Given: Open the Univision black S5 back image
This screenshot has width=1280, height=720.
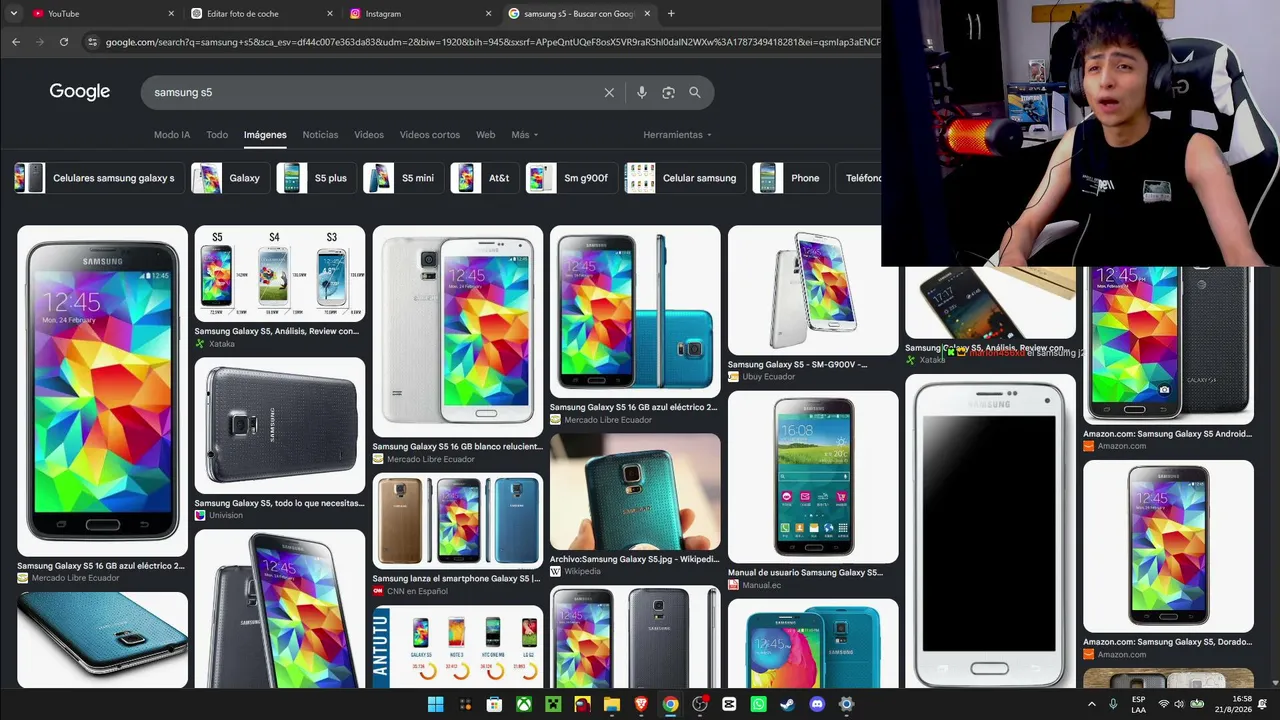Looking at the screenshot, I should 280,425.
